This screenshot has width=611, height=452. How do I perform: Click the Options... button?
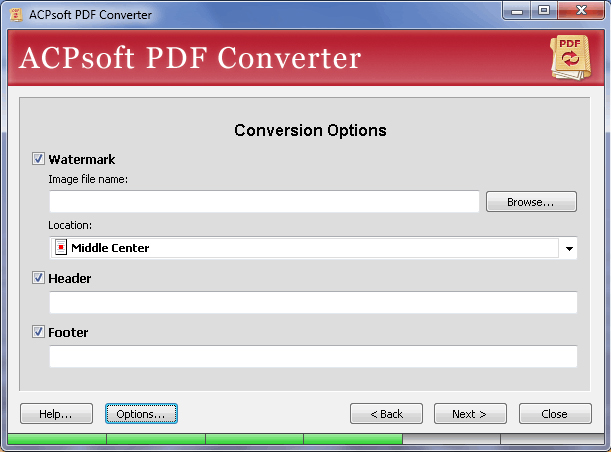coord(141,414)
